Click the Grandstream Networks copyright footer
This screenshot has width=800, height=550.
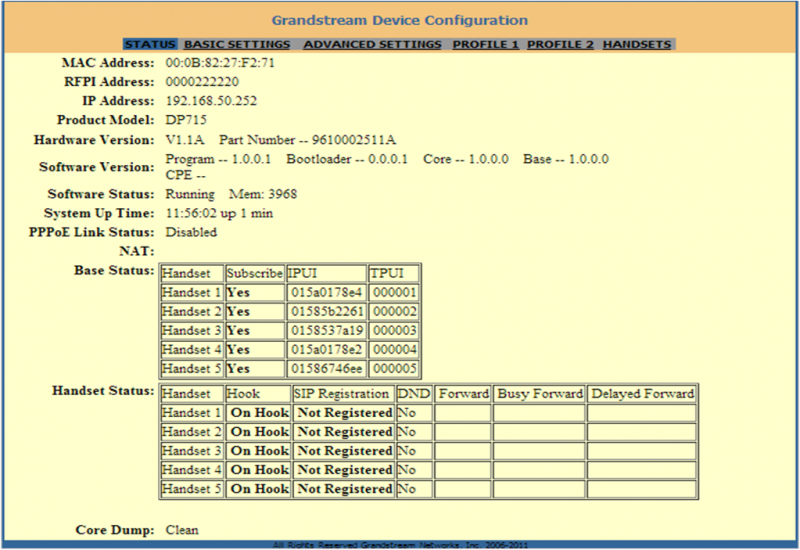(x=400, y=545)
